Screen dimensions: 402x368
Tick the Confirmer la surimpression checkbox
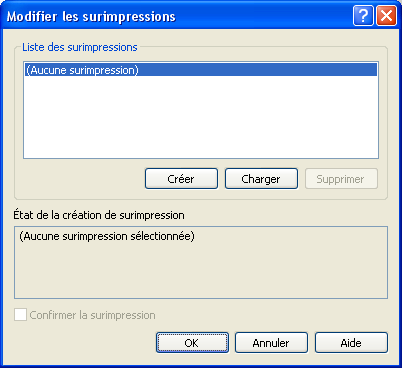pyautogui.click(x=20, y=315)
